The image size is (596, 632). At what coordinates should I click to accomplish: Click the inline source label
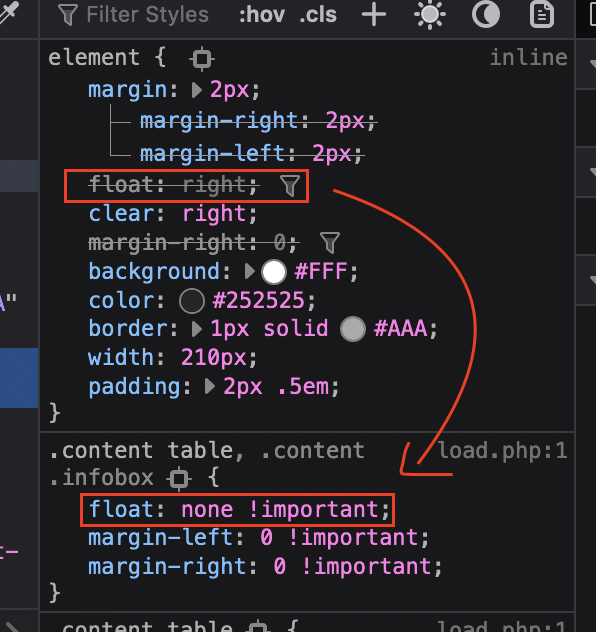click(x=529, y=57)
